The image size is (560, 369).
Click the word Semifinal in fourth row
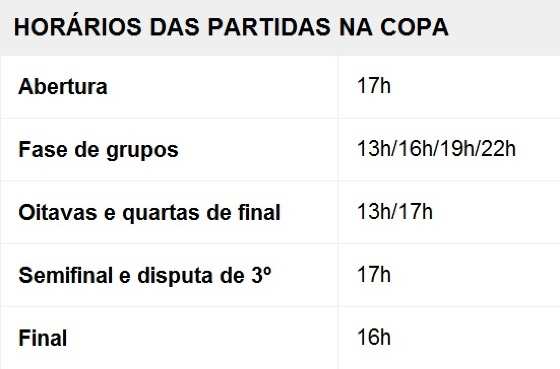(66, 276)
